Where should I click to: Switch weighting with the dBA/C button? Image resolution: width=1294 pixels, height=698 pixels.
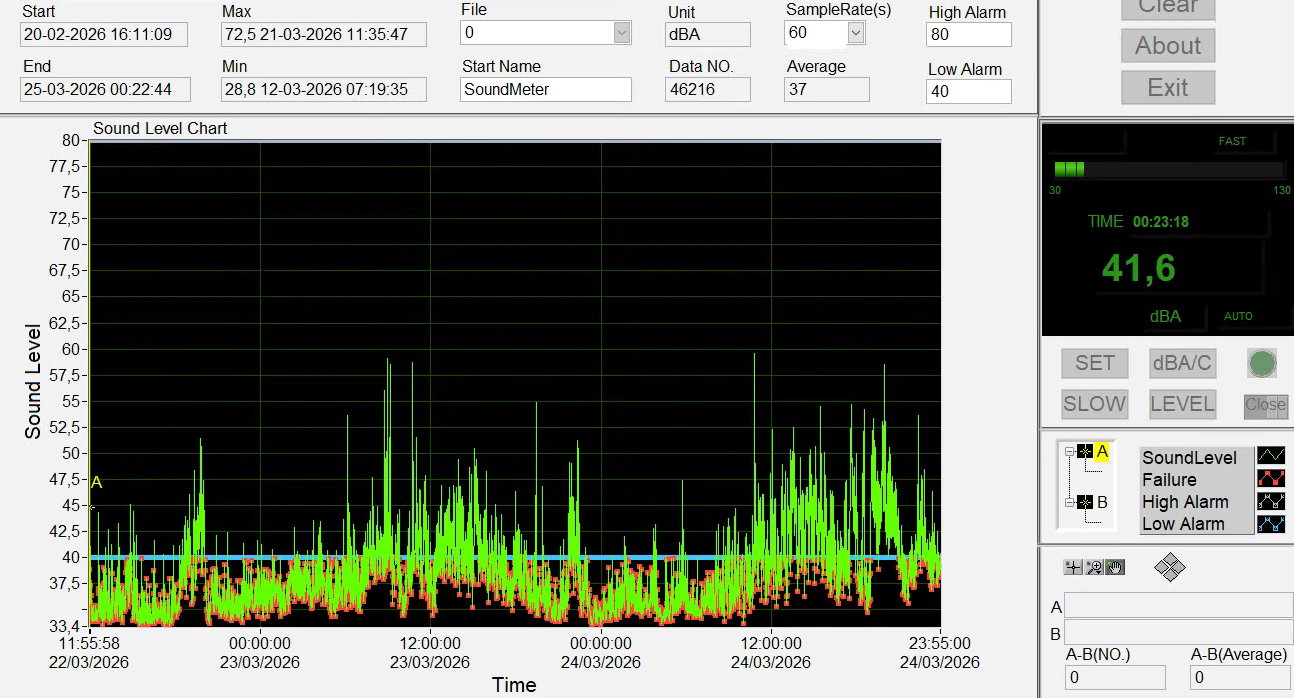pos(1182,363)
